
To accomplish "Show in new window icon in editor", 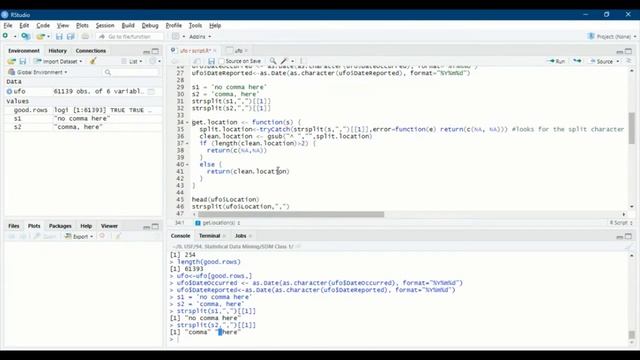I will 197,61.
